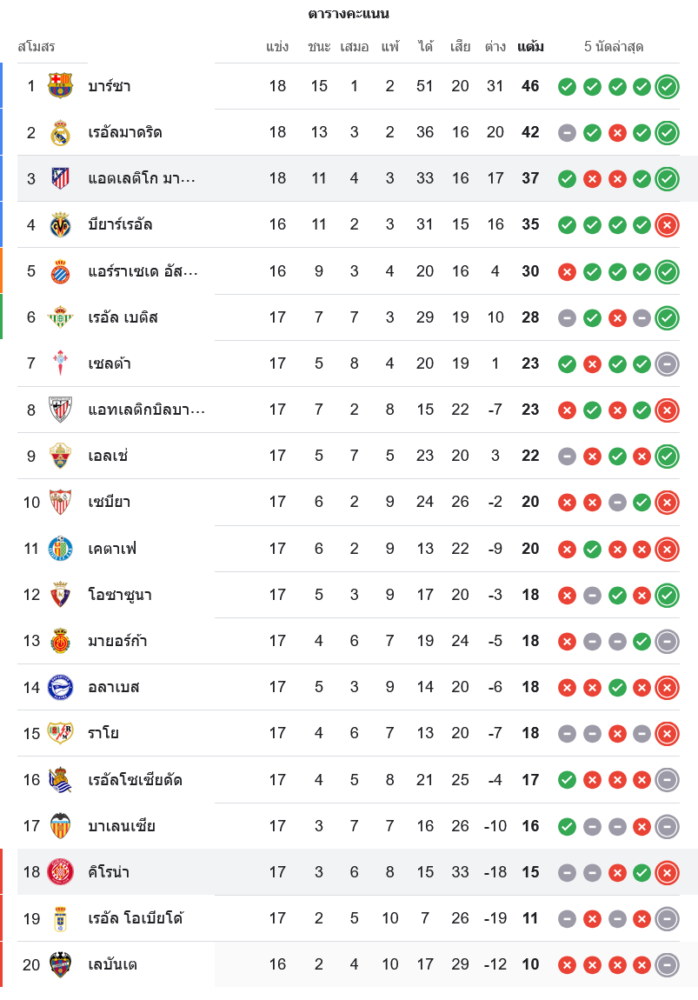
Task: Click the มายอร์ก้า team name
Action: 117,641
